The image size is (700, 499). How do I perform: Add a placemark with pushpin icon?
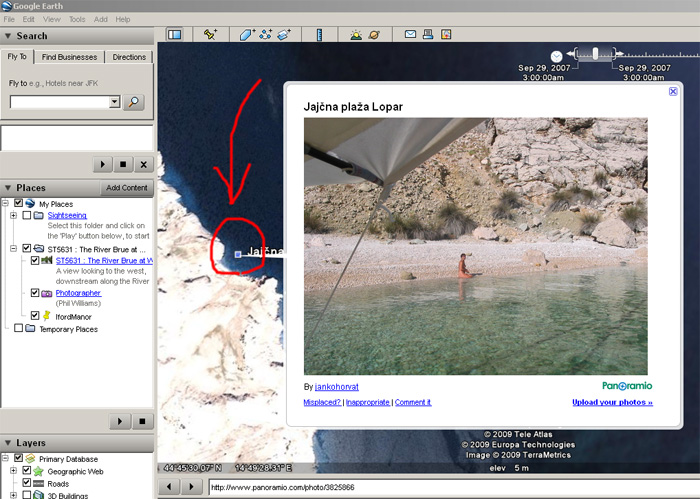[210, 34]
